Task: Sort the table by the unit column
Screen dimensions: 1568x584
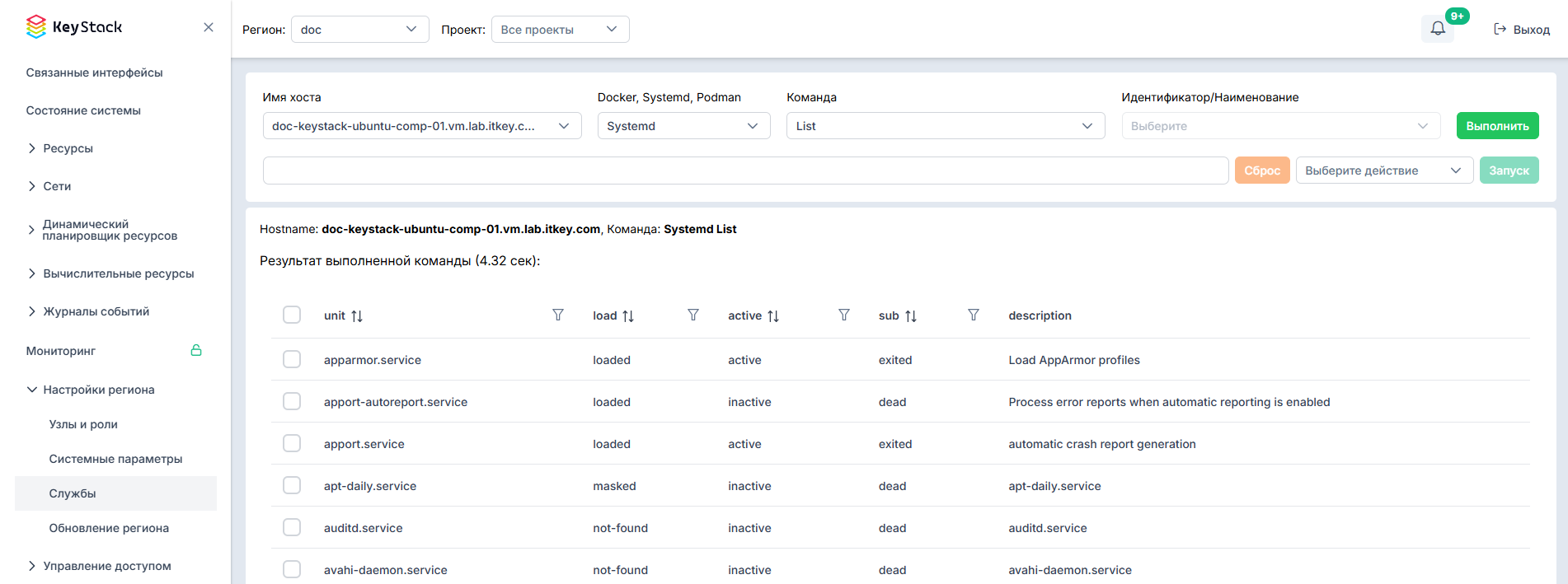Action: tap(357, 316)
